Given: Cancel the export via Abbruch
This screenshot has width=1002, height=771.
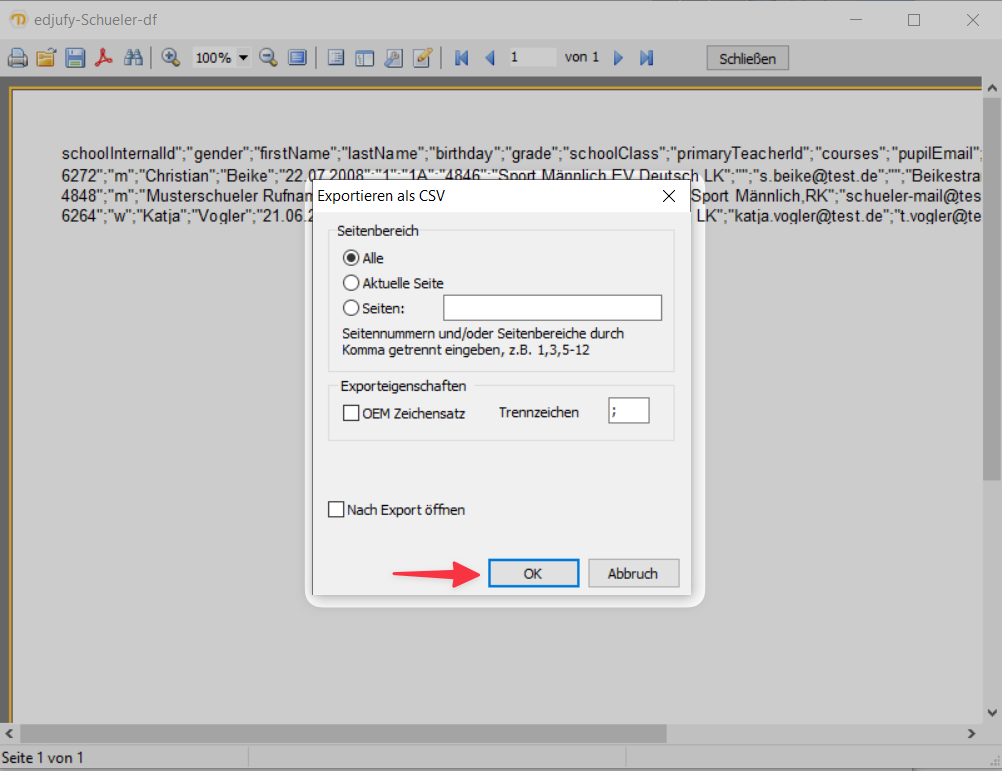Looking at the screenshot, I should point(633,572).
